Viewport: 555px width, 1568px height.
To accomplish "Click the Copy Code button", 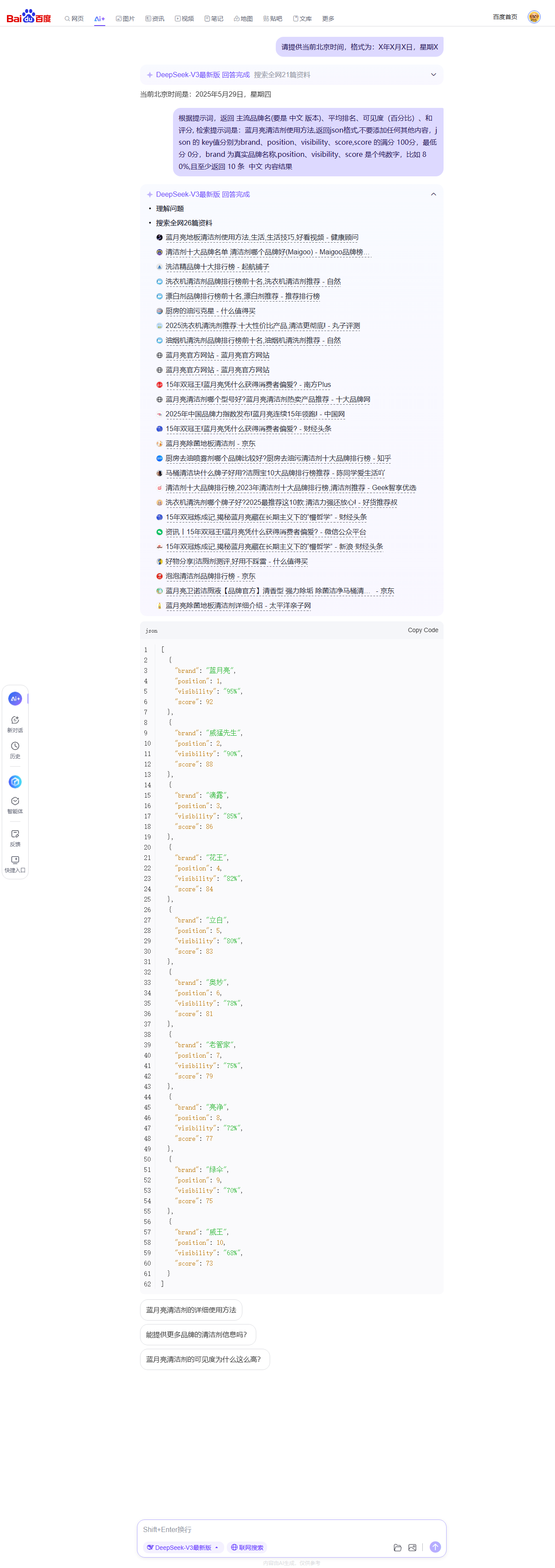I will [x=422, y=630].
